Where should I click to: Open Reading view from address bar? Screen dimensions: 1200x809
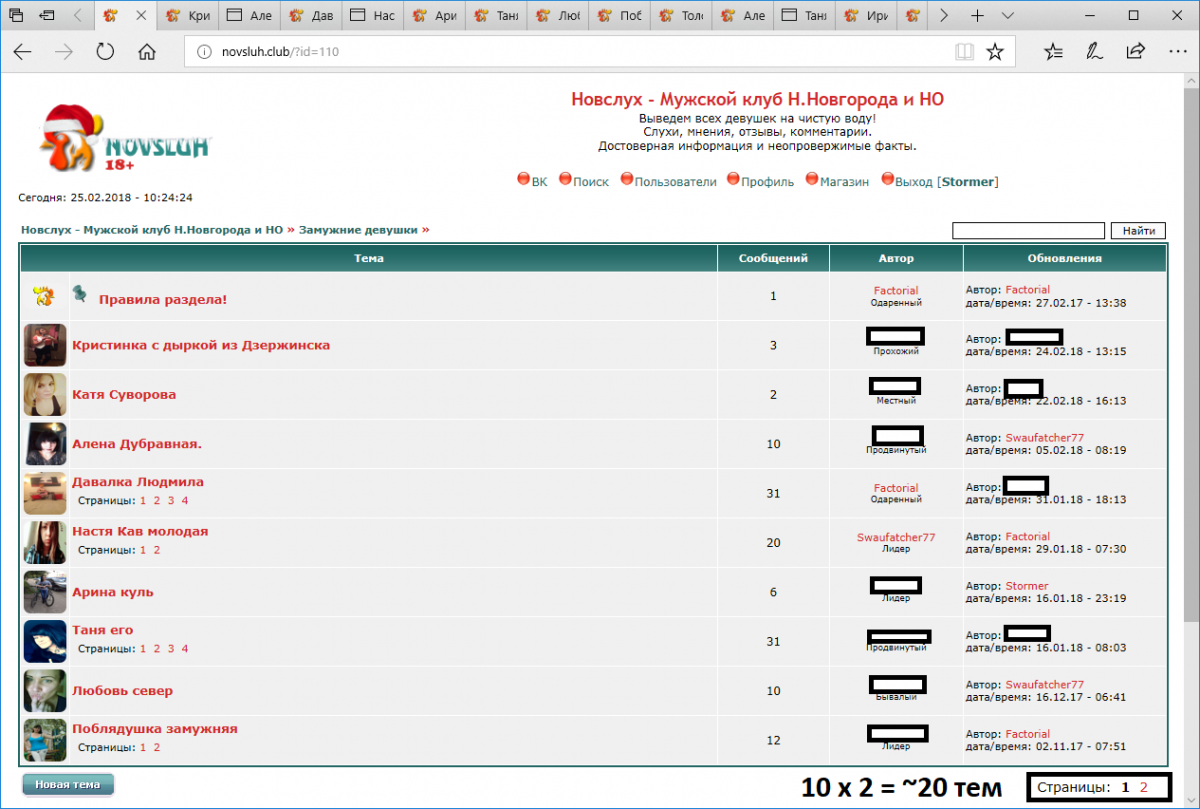(x=964, y=52)
